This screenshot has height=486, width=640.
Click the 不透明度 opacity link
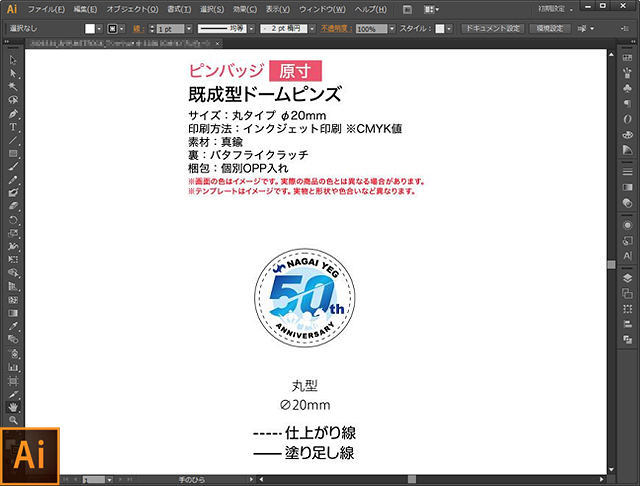tap(336, 29)
